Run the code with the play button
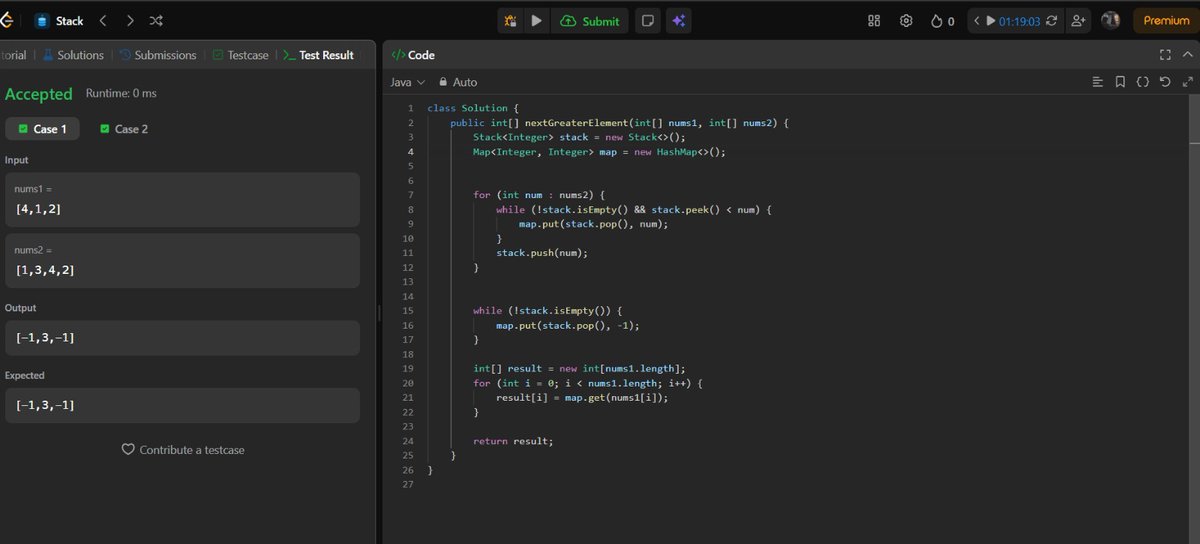This screenshot has width=1200, height=544. [x=537, y=21]
